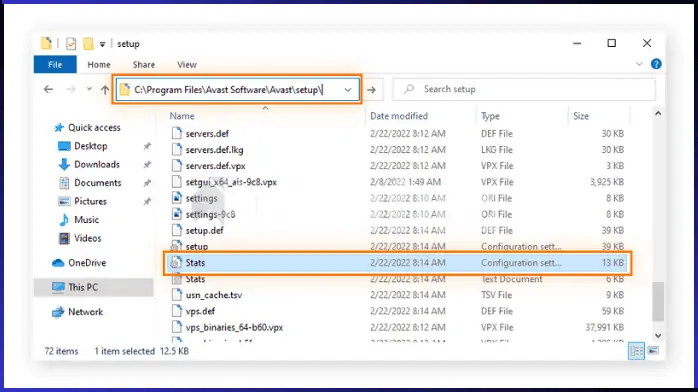Click the file list up arrow
This screenshot has width=698, height=392.
pos(658,113)
